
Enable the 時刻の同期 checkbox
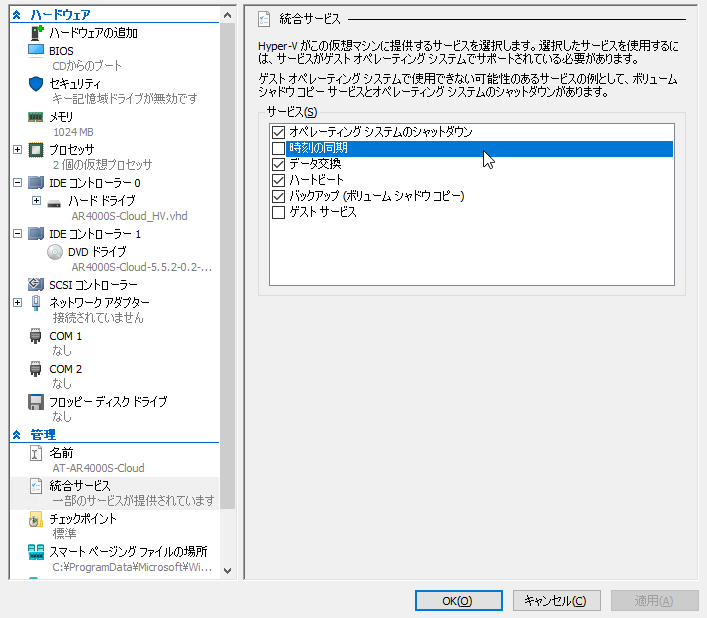(x=279, y=148)
